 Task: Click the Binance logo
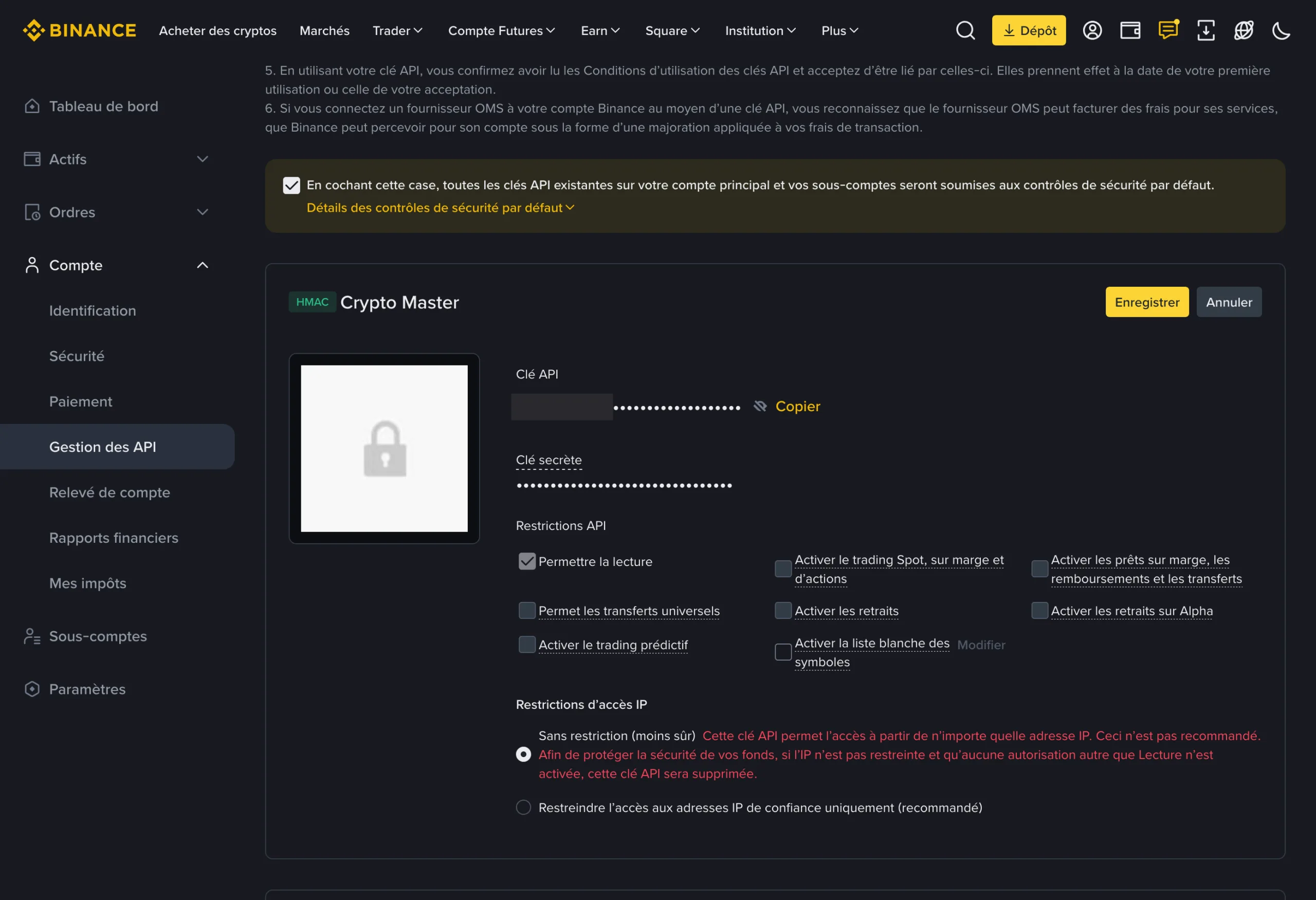coord(79,30)
